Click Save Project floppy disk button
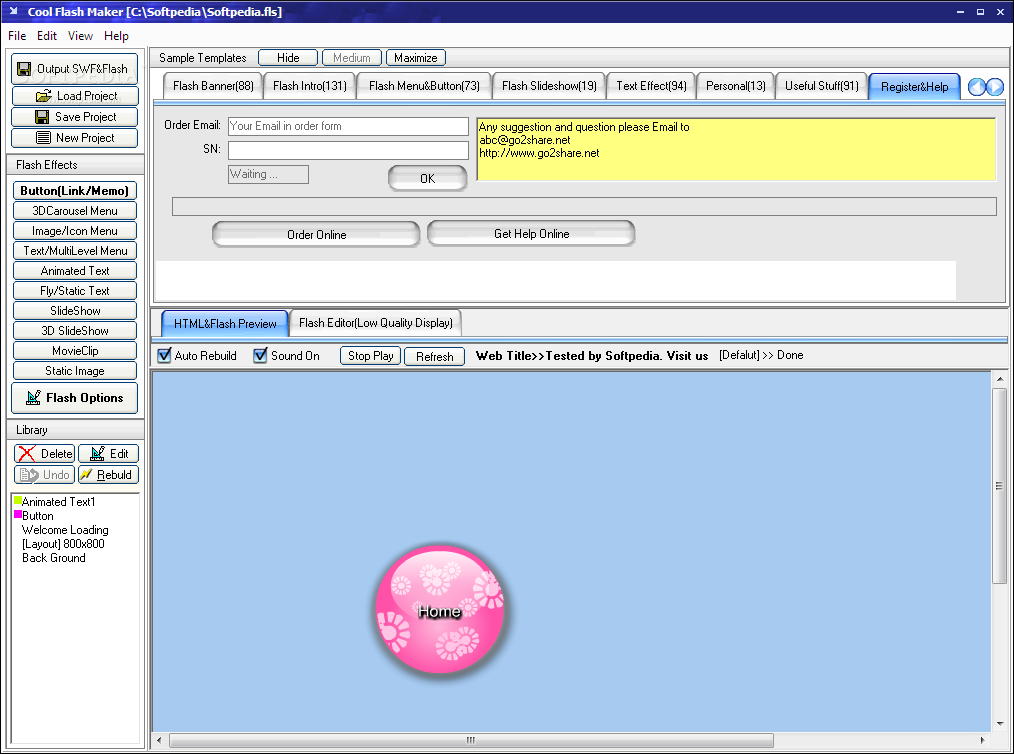 tap(74, 117)
